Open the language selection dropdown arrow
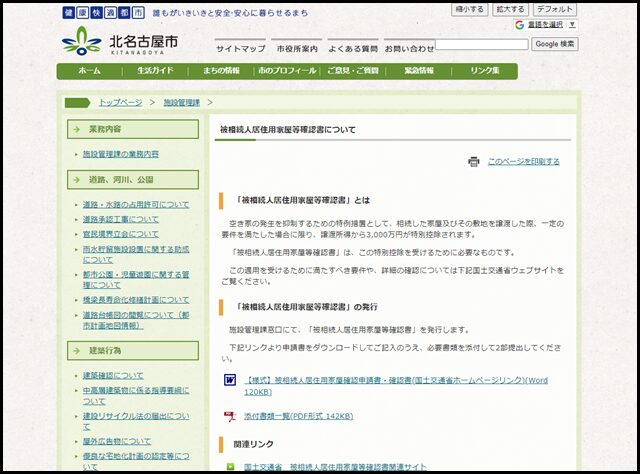Screen dimensions: 640x474 coord(572,24)
